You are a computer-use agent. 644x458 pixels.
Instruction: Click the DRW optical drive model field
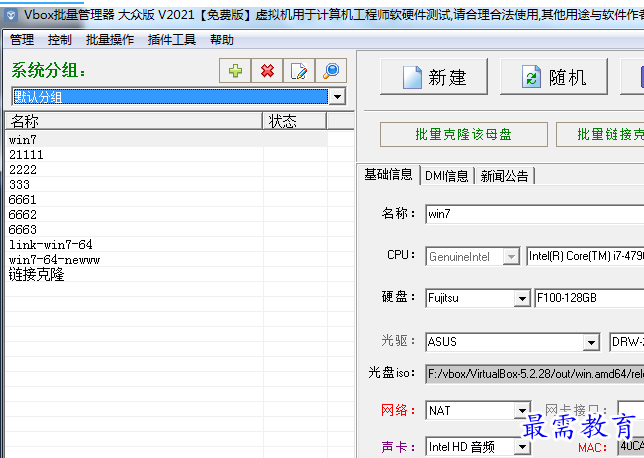click(x=627, y=342)
